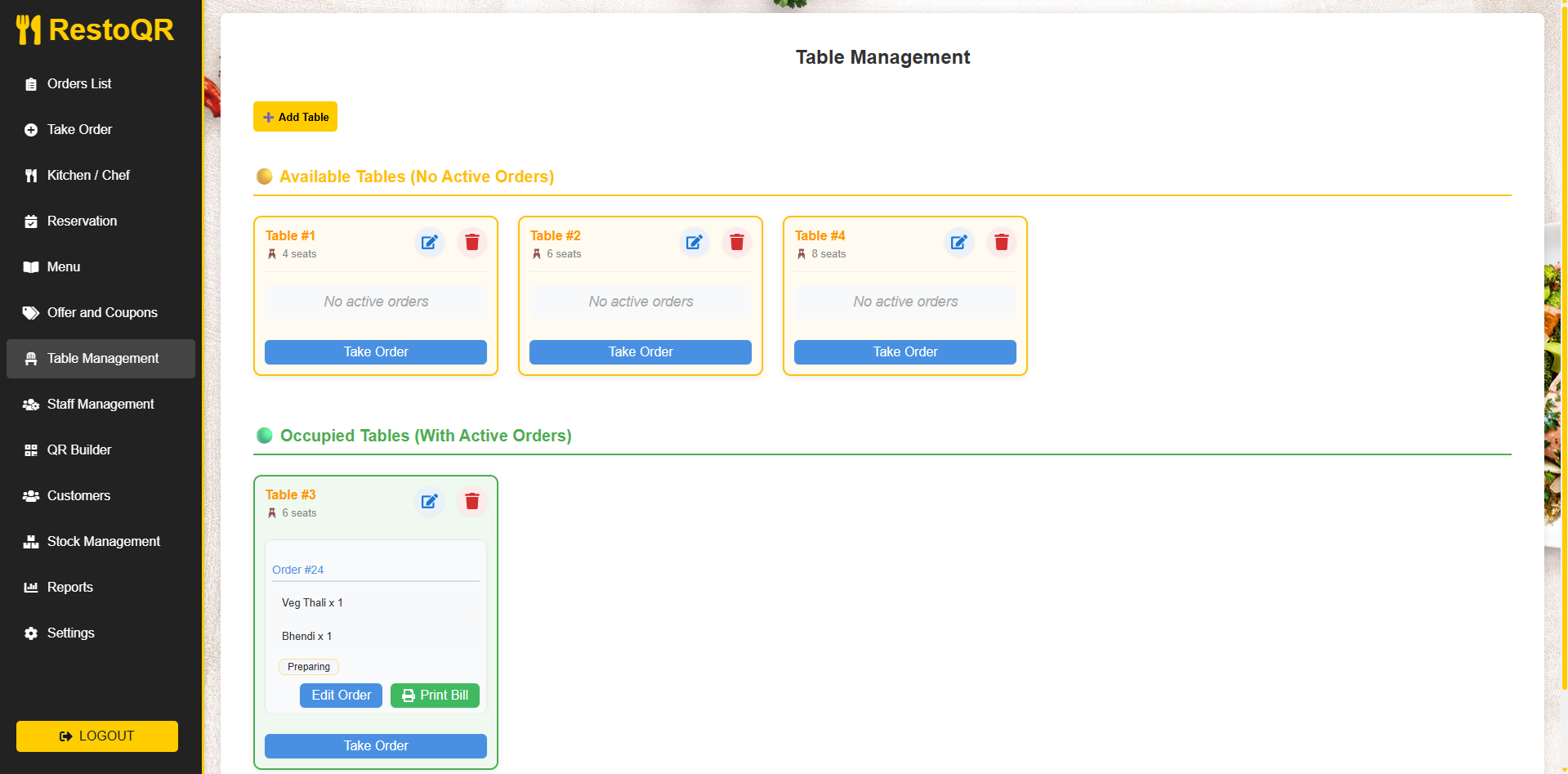
Task: Take Order for Table #2
Action: (x=640, y=352)
